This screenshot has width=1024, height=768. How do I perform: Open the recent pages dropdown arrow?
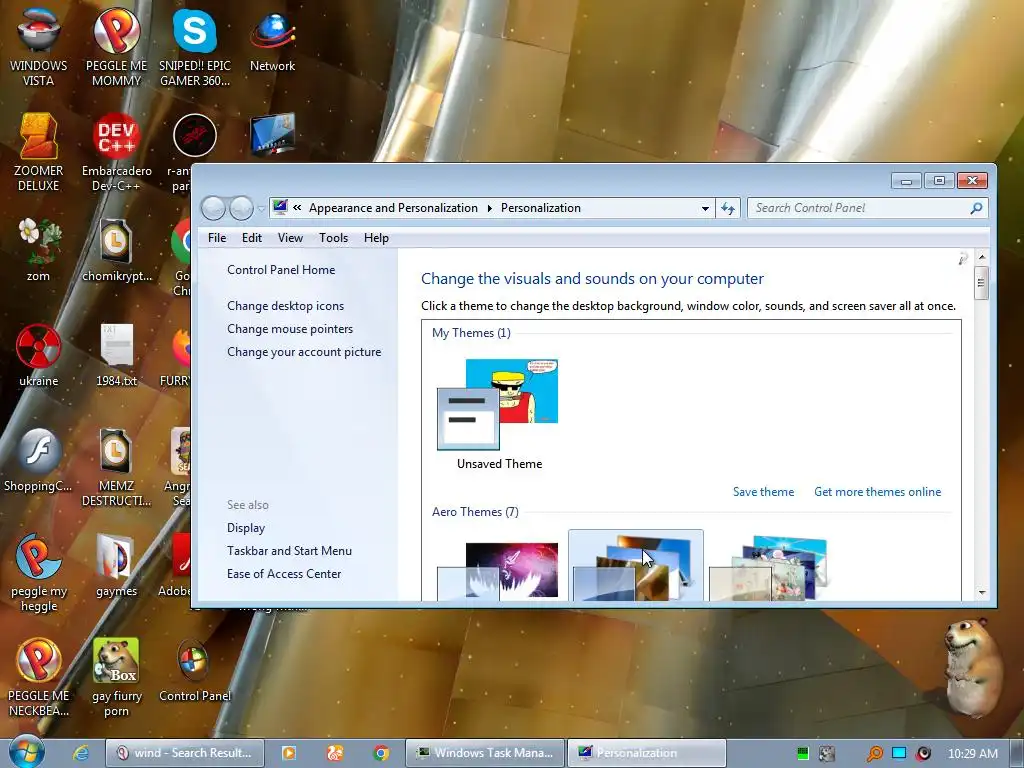[261, 209]
